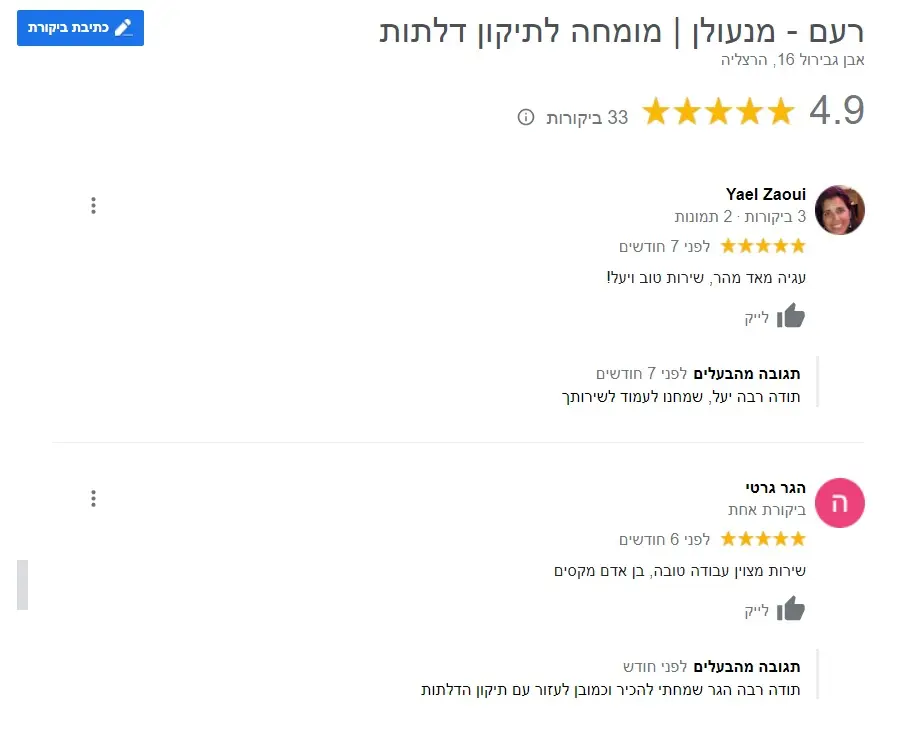The height and width of the screenshot is (740, 919).
Task: Click the info icon beside the review count
Action: coord(527,117)
